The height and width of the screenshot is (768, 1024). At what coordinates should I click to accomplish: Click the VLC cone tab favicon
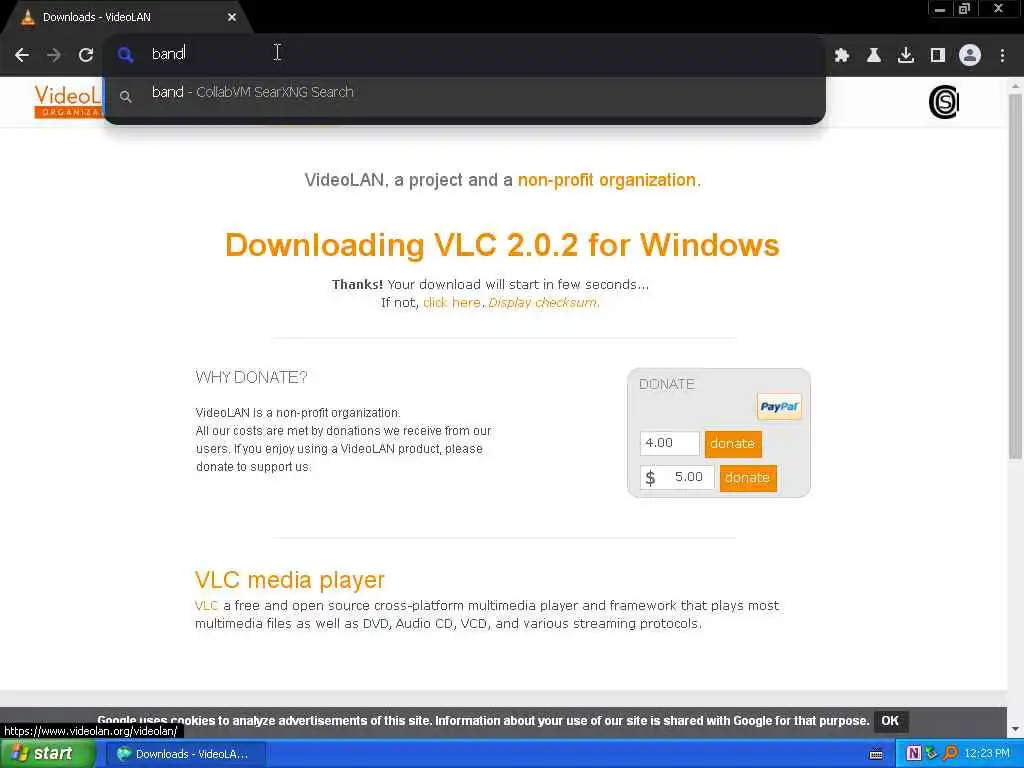pyautogui.click(x=27, y=18)
